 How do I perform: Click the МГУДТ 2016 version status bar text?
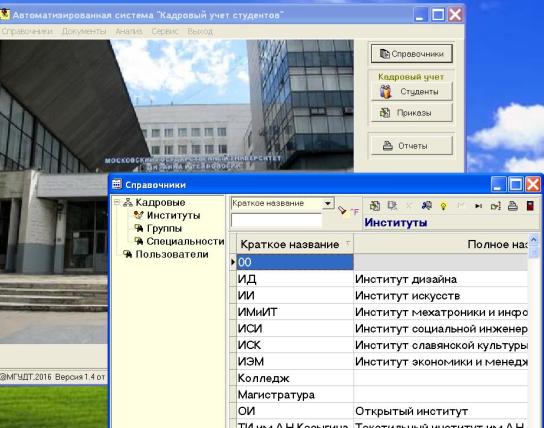tap(52, 377)
